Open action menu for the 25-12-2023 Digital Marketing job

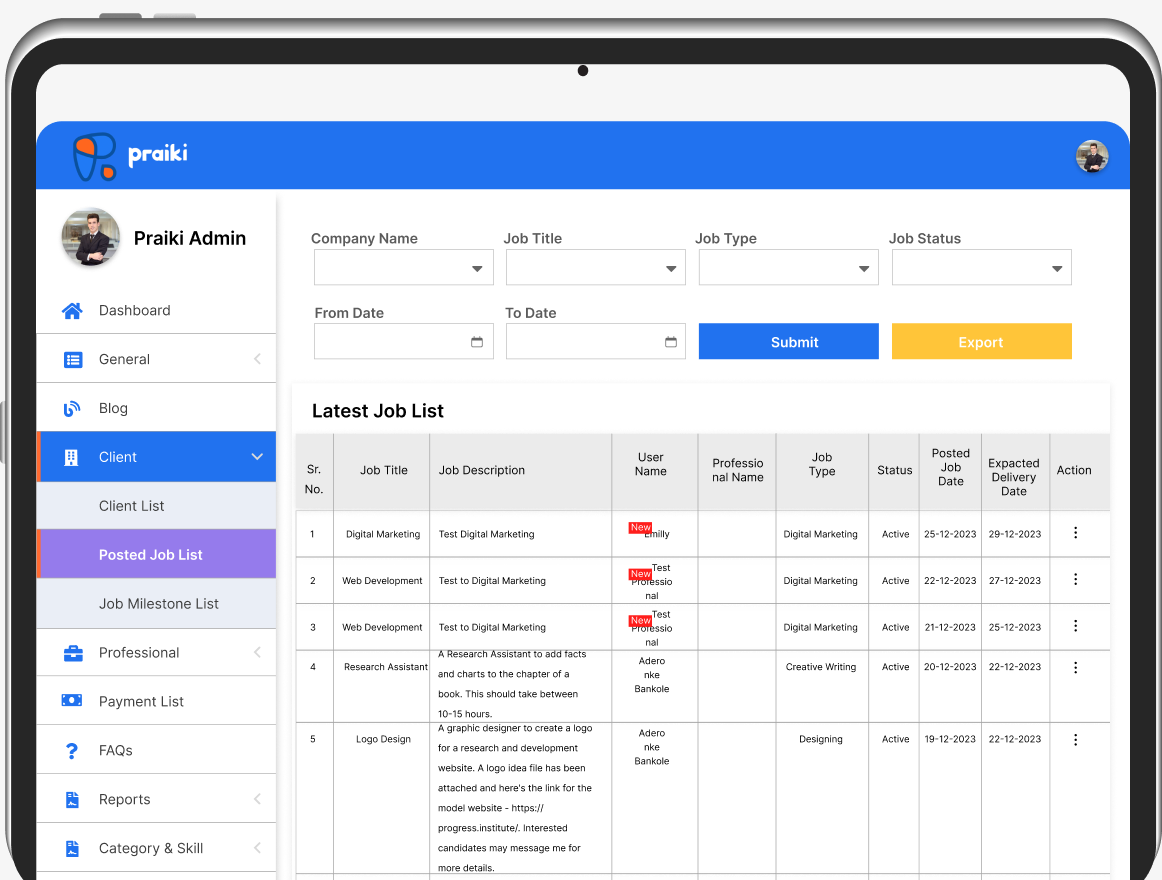[x=1075, y=533]
